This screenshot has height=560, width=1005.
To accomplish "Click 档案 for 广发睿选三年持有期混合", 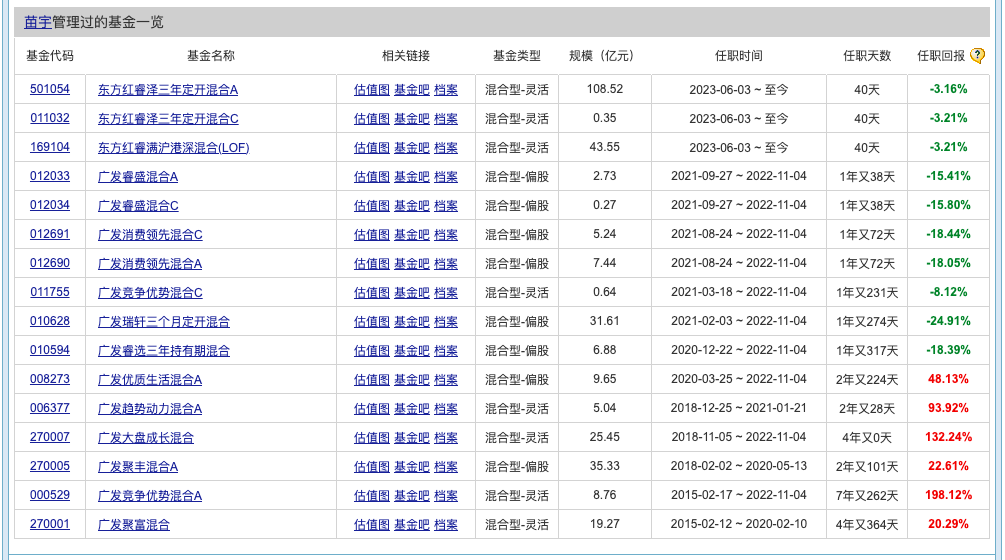I will 446,350.
